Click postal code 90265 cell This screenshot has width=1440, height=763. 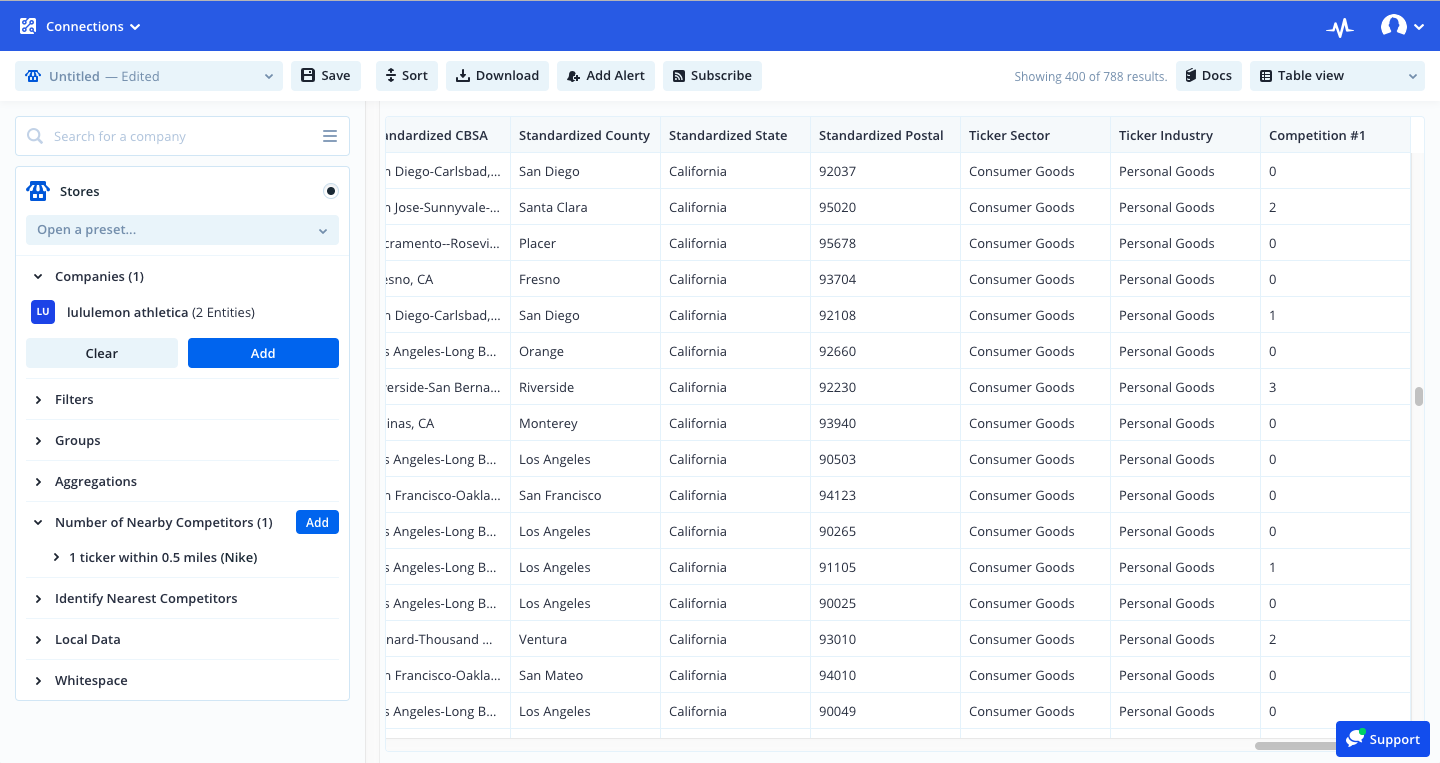coord(885,531)
